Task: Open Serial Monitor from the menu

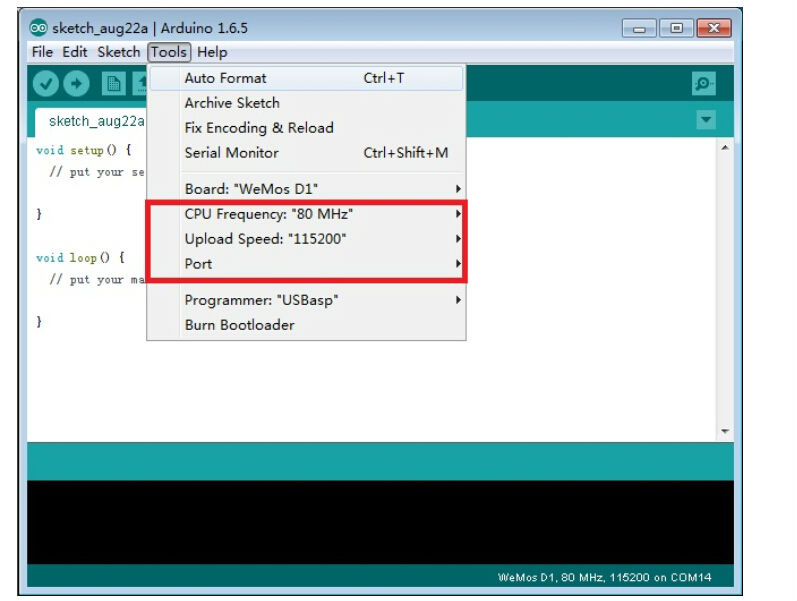Action: pyautogui.click(x=232, y=153)
